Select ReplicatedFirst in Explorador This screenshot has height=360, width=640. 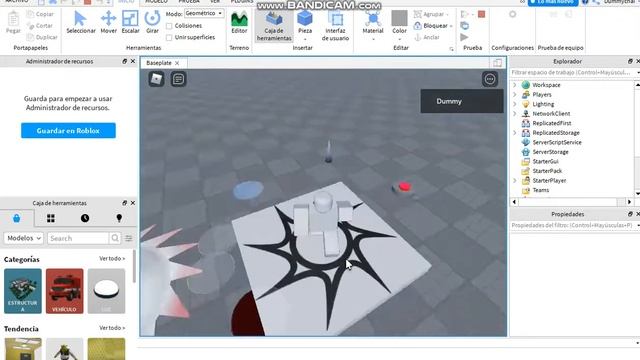click(551, 123)
